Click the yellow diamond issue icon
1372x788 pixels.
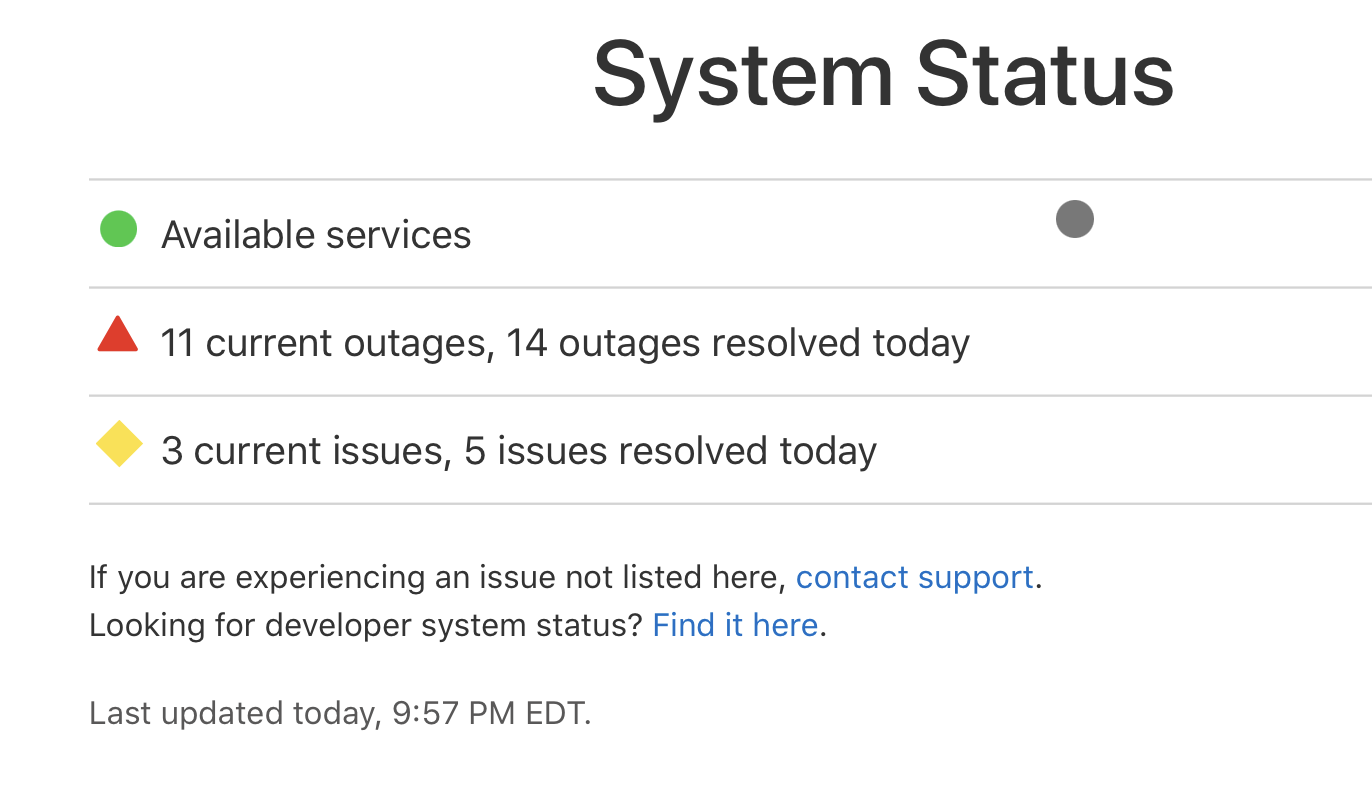point(119,444)
